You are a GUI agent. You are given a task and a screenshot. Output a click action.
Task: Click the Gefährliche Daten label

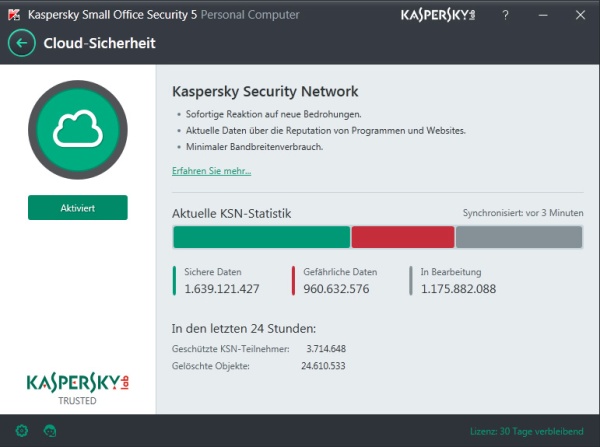[340, 272]
